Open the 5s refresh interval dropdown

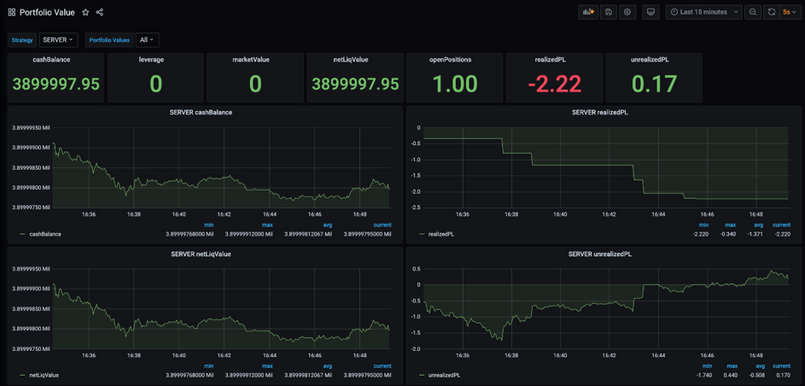tap(789, 12)
